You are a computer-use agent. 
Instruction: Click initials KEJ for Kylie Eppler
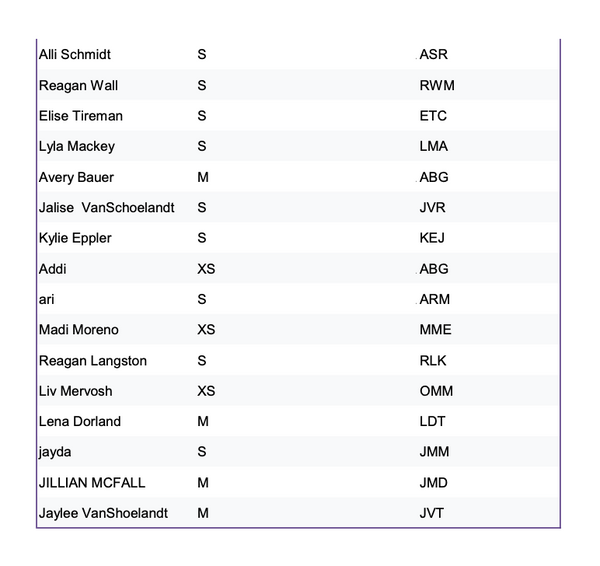point(432,238)
